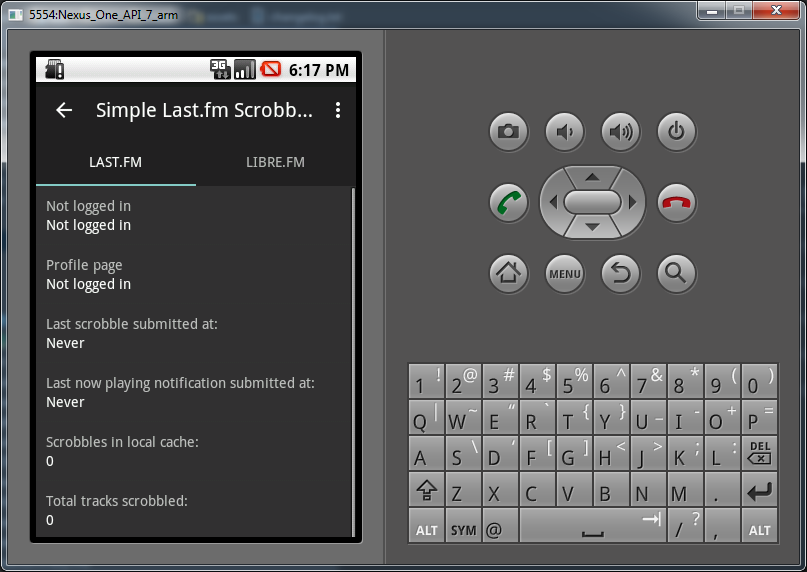Click the @ key on keyboard

(x=500, y=526)
